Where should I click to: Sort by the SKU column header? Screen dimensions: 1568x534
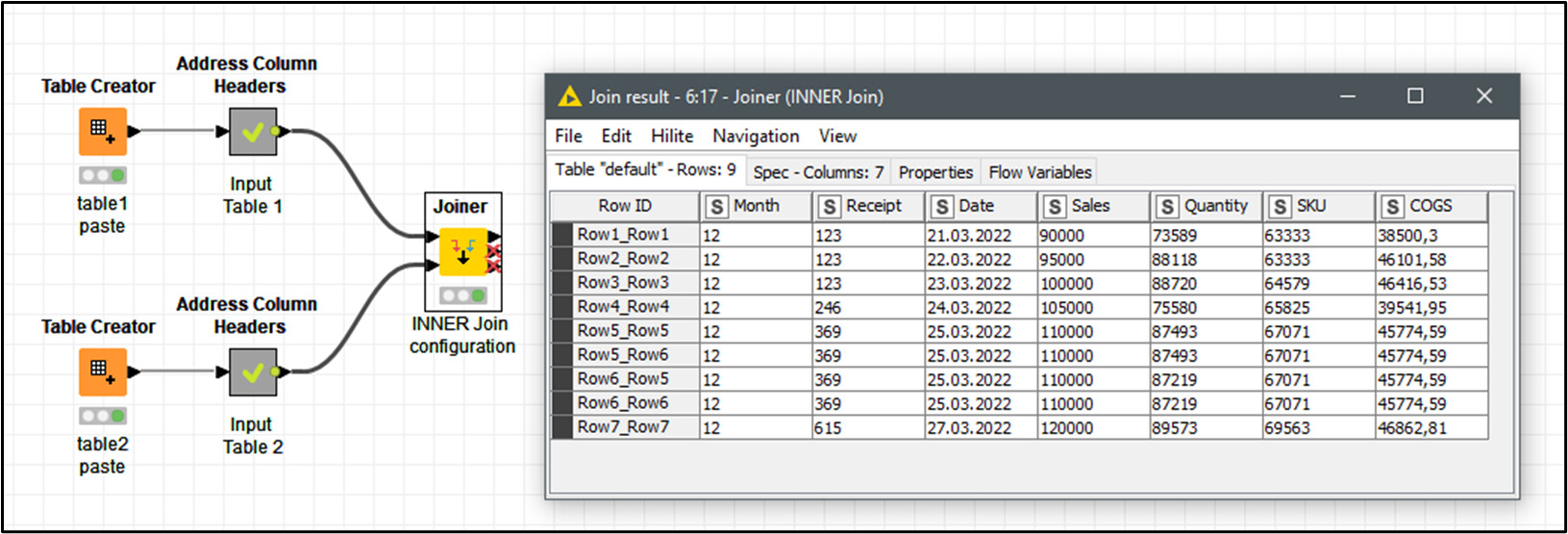(x=1318, y=206)
